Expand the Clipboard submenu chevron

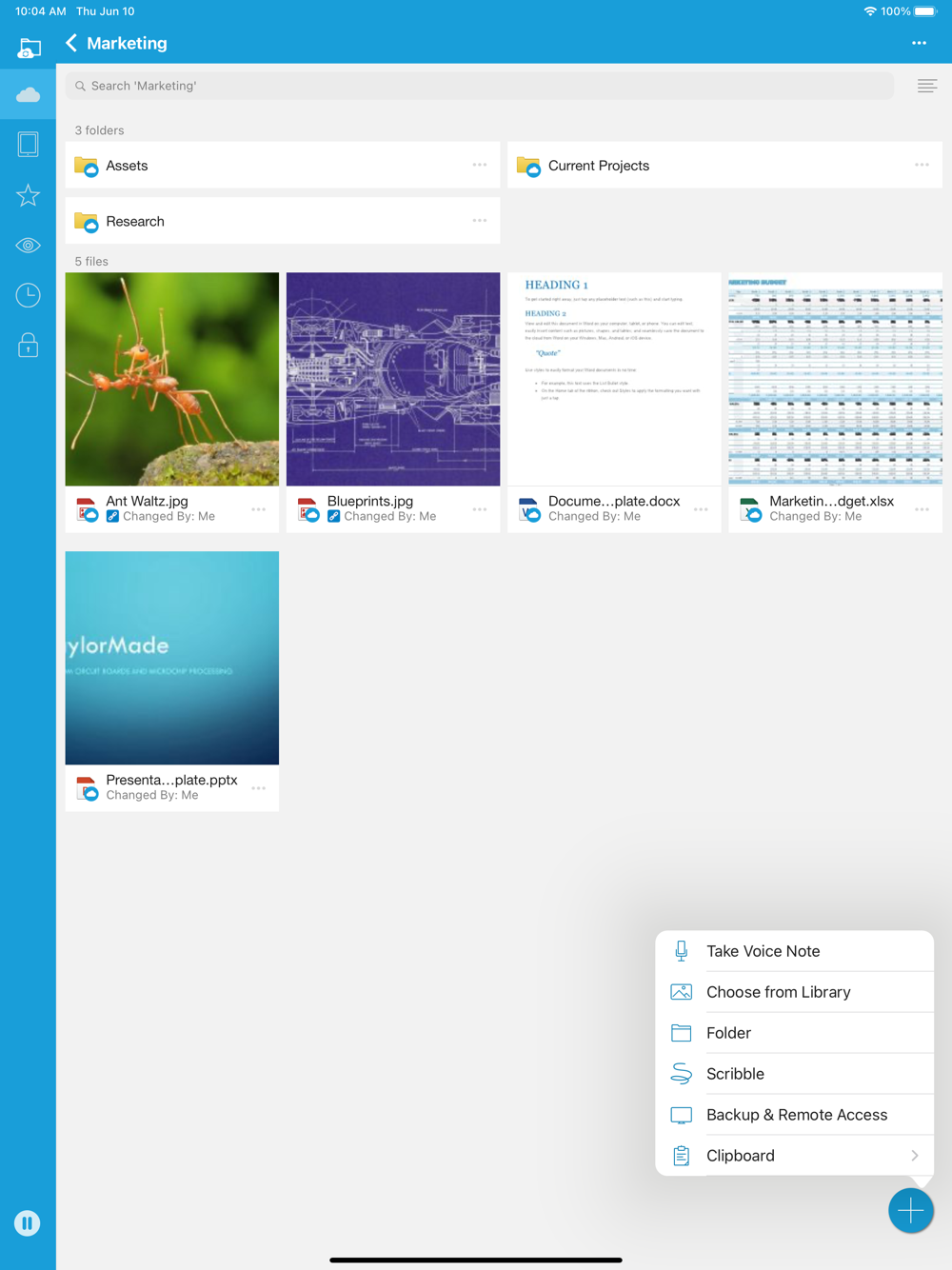(x=914, y=1156)
